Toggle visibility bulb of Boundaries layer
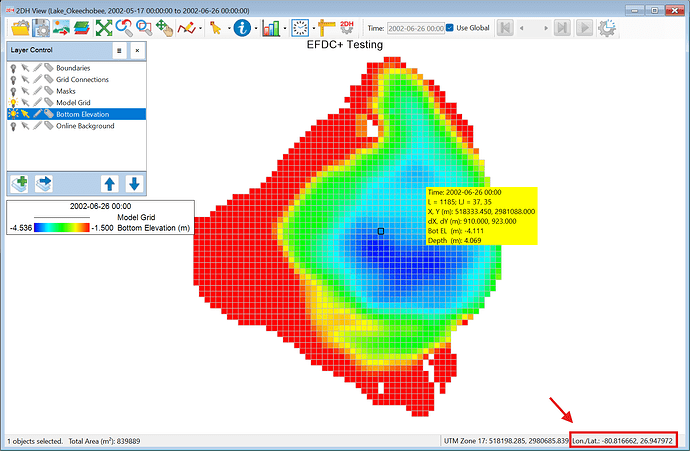Image resolution: width=690 pixels, height=451 pixels. coord(13,68)
